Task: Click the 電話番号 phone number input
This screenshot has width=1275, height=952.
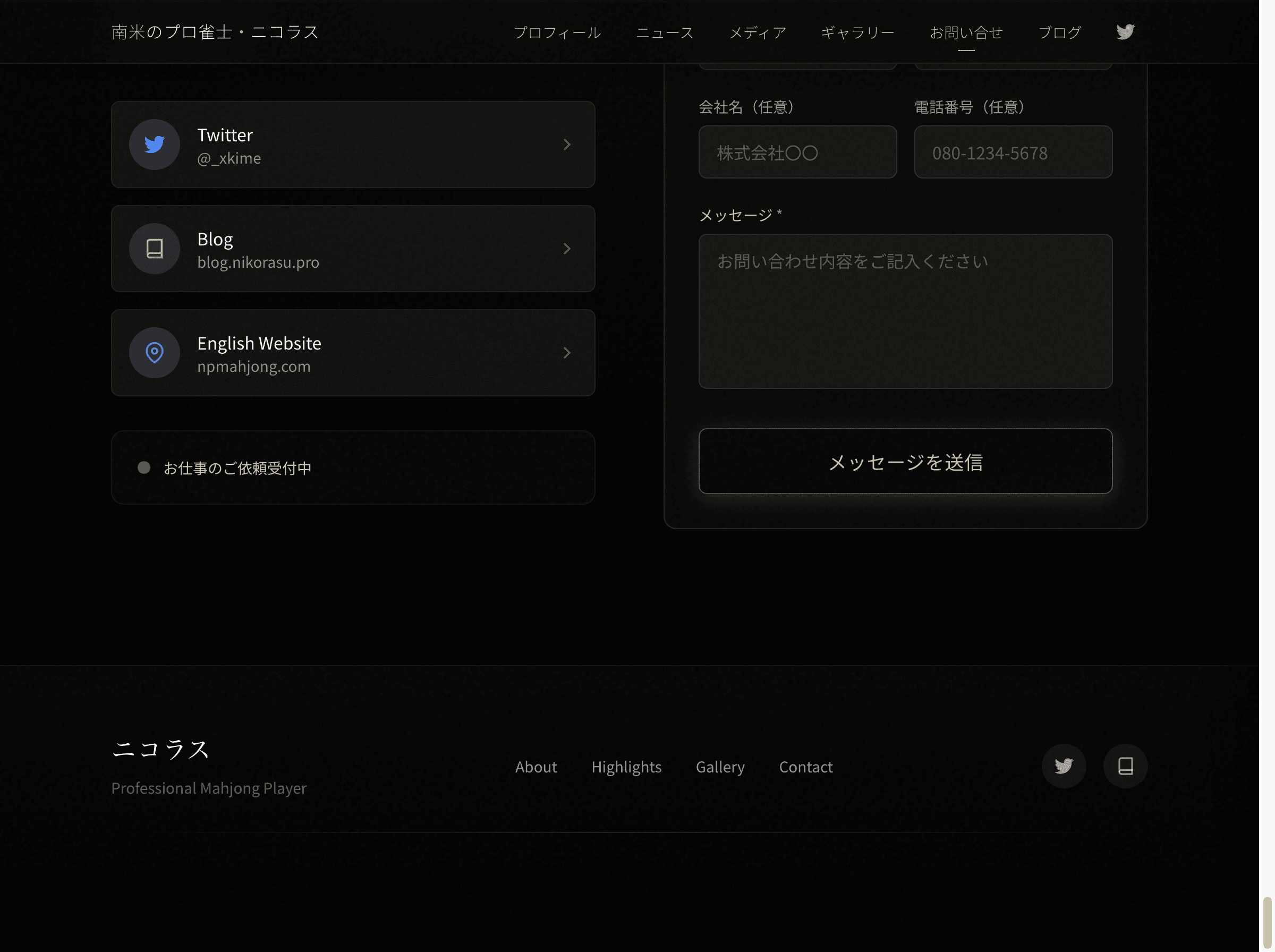Action: [x=1013, y=152]
